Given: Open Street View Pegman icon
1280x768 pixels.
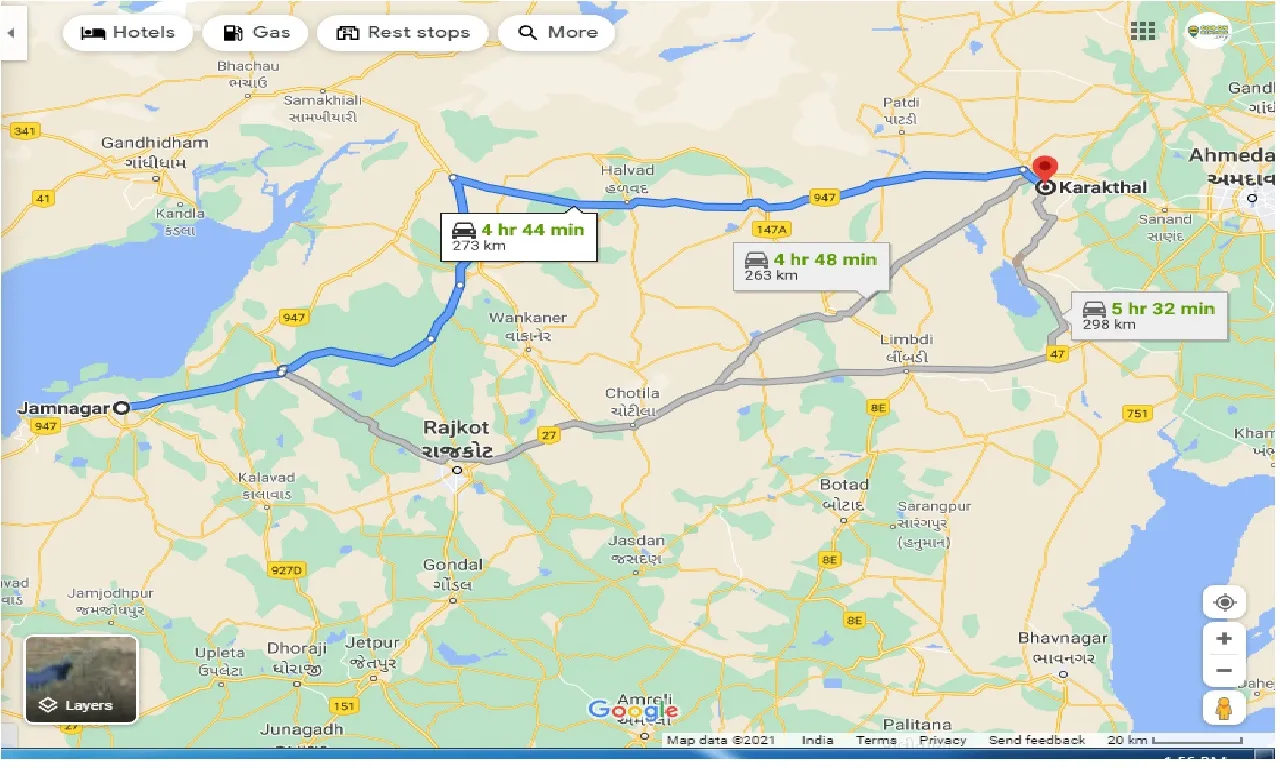Looking at the screenshot, I should 1224,707.
